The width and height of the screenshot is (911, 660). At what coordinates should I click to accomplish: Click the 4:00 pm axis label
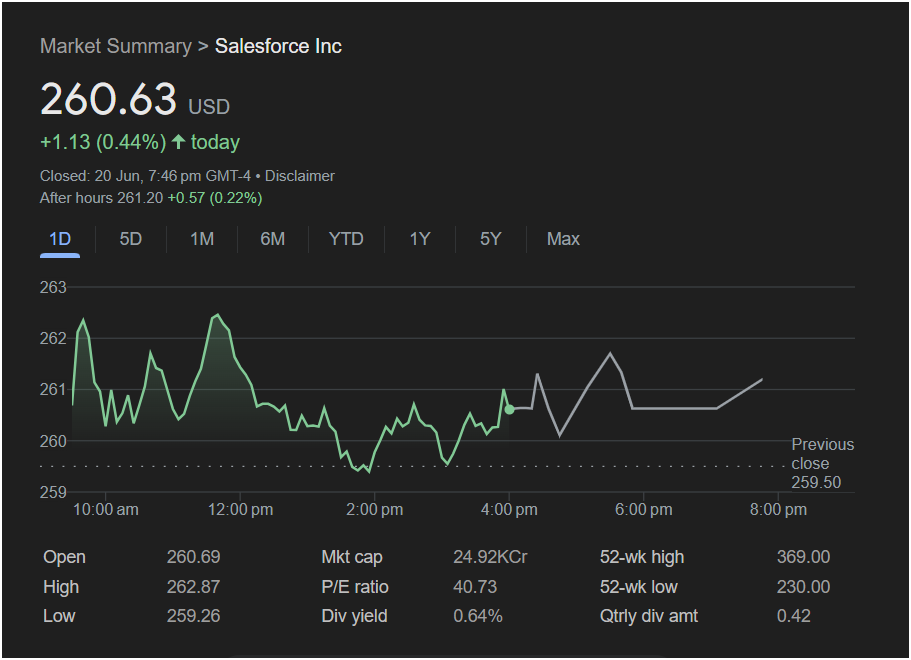point(509,510)
